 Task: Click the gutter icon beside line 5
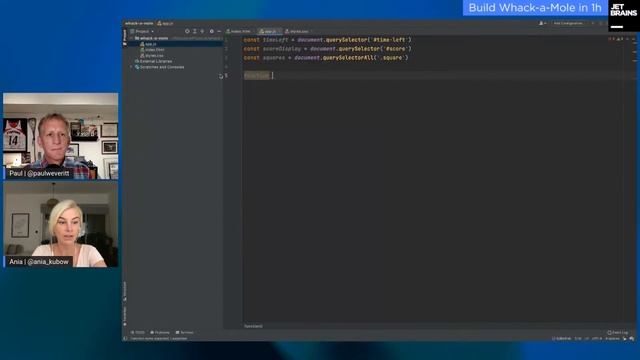(x=221, y=76)
